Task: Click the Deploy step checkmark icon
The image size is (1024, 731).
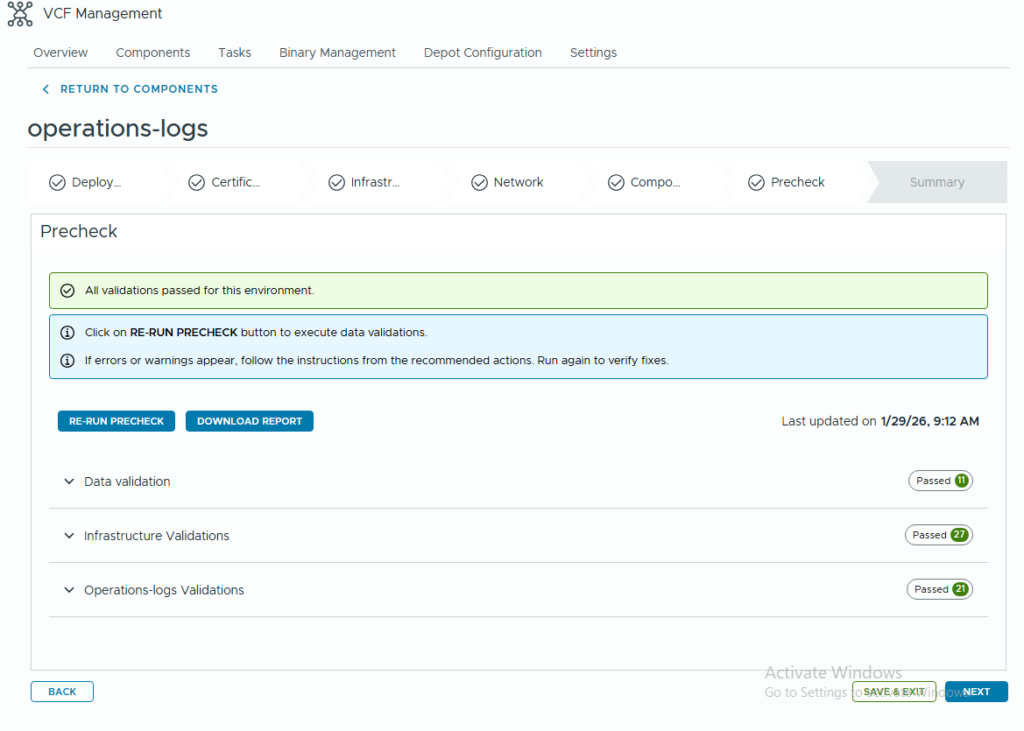Action: click(57, 183)
